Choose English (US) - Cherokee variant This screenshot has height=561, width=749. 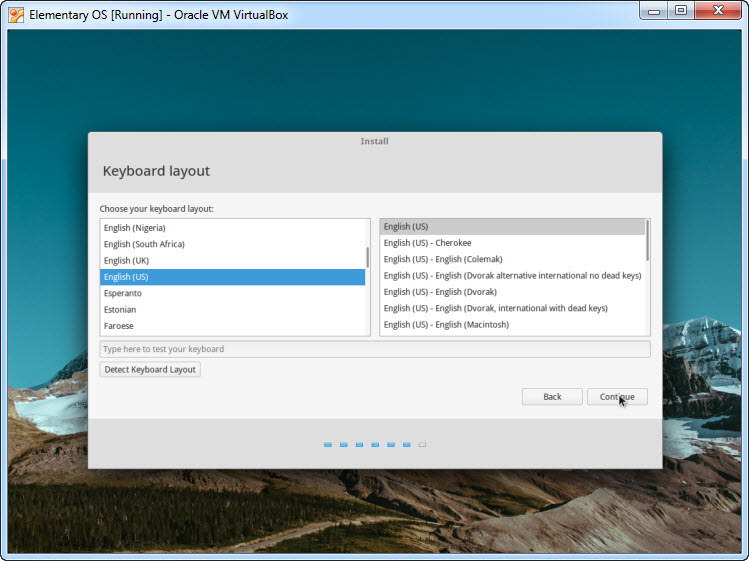click(x=512, y=243)
